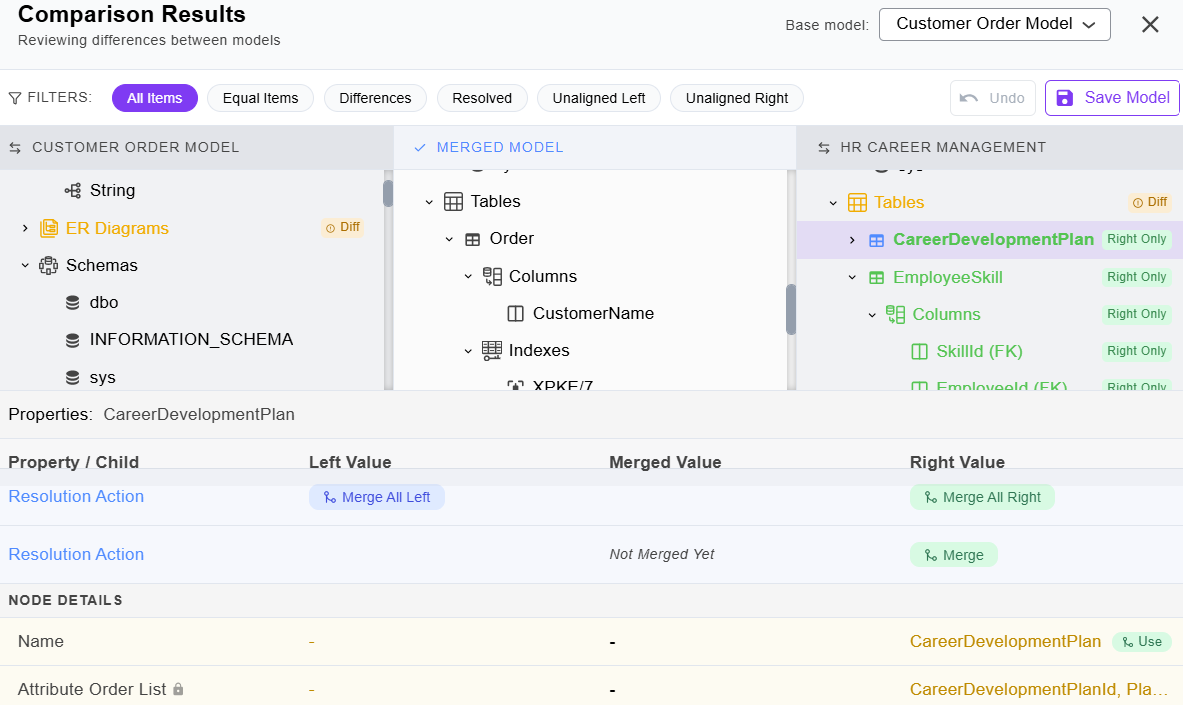Click the Undo button
Viewport: 1183px width, 705px height.
(x=992, y=98)
